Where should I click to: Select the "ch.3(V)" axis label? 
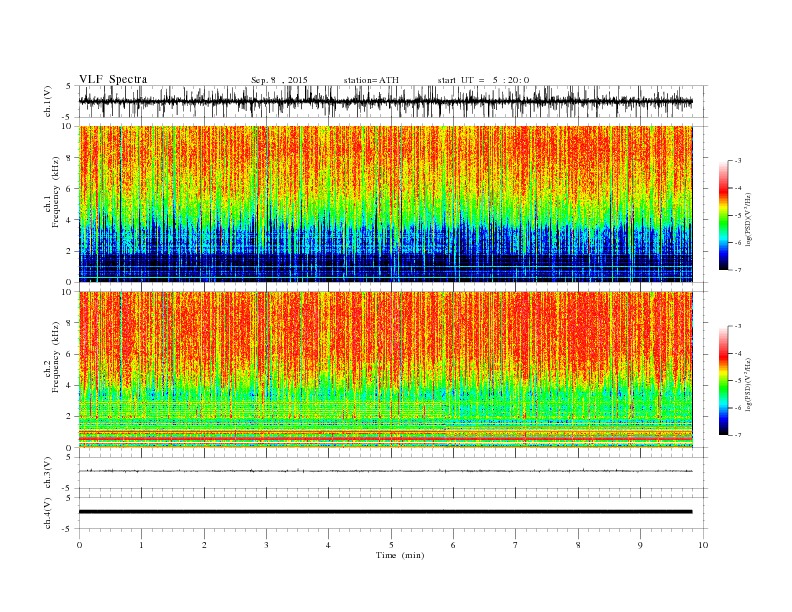48,473
